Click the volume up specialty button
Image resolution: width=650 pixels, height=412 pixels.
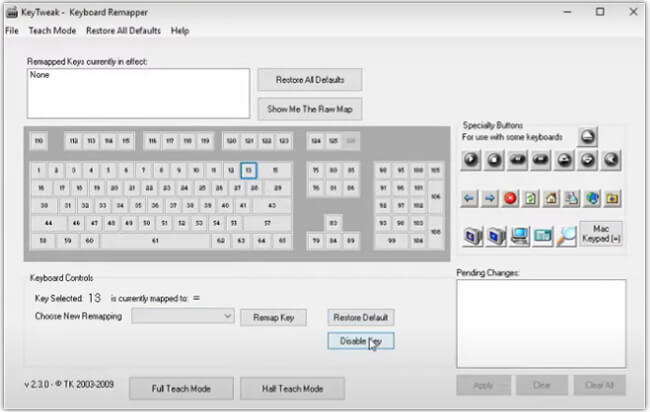point(564,160)
